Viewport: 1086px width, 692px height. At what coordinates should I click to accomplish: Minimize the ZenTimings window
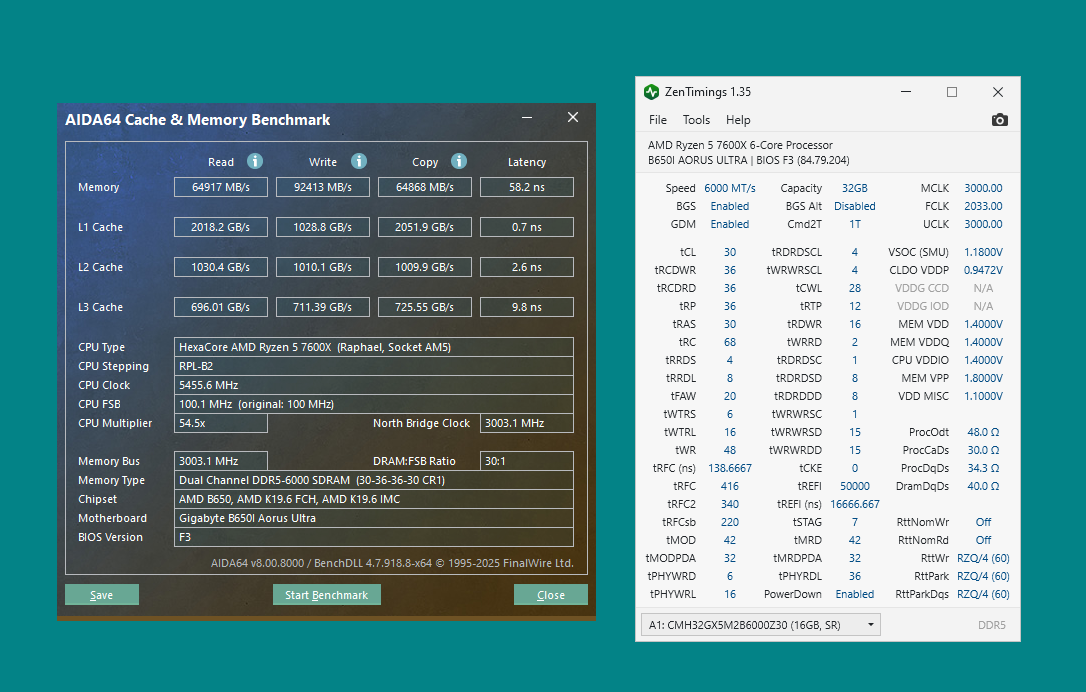tap(906, 92)
